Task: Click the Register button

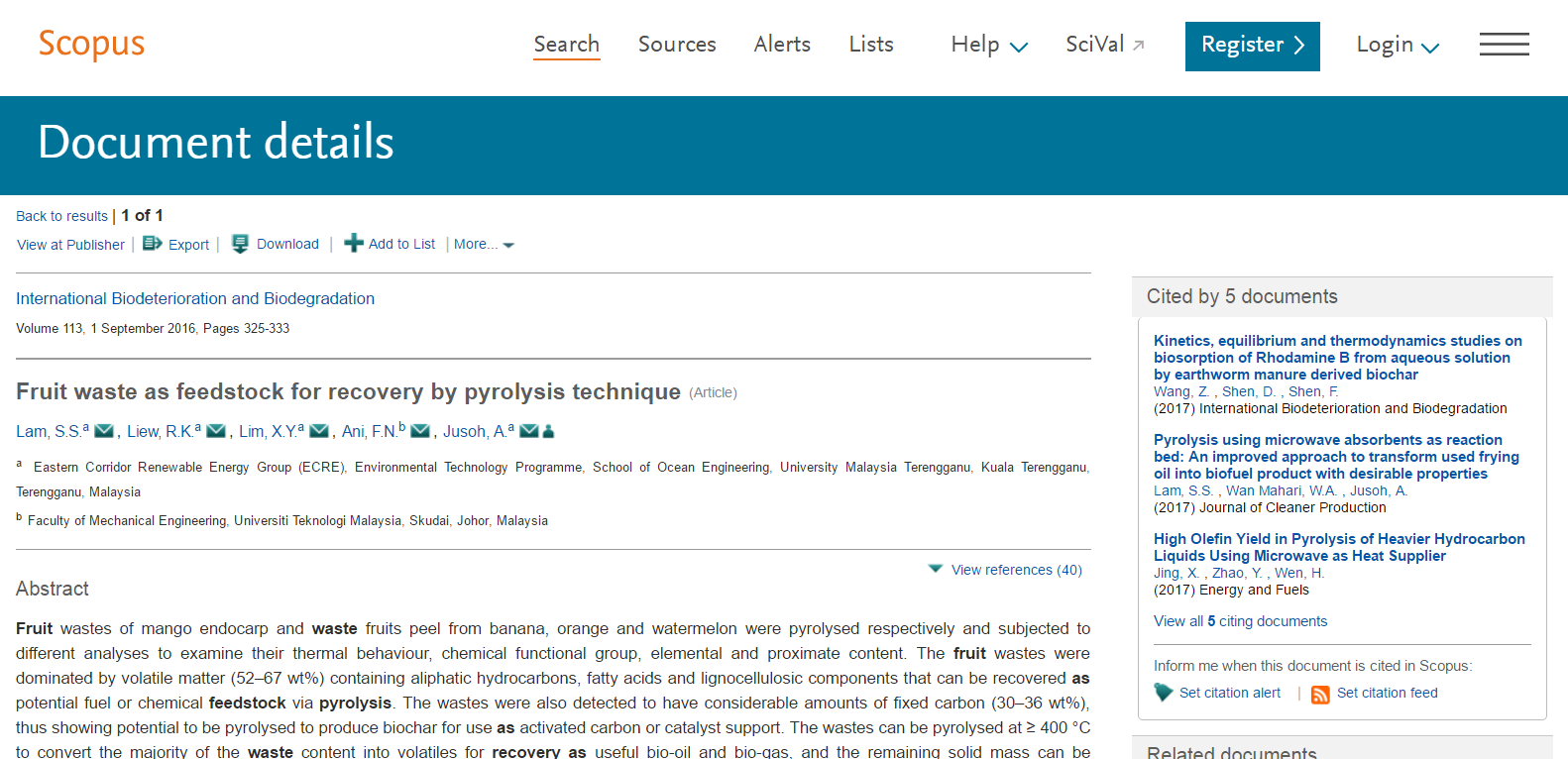Action: 1252,46
